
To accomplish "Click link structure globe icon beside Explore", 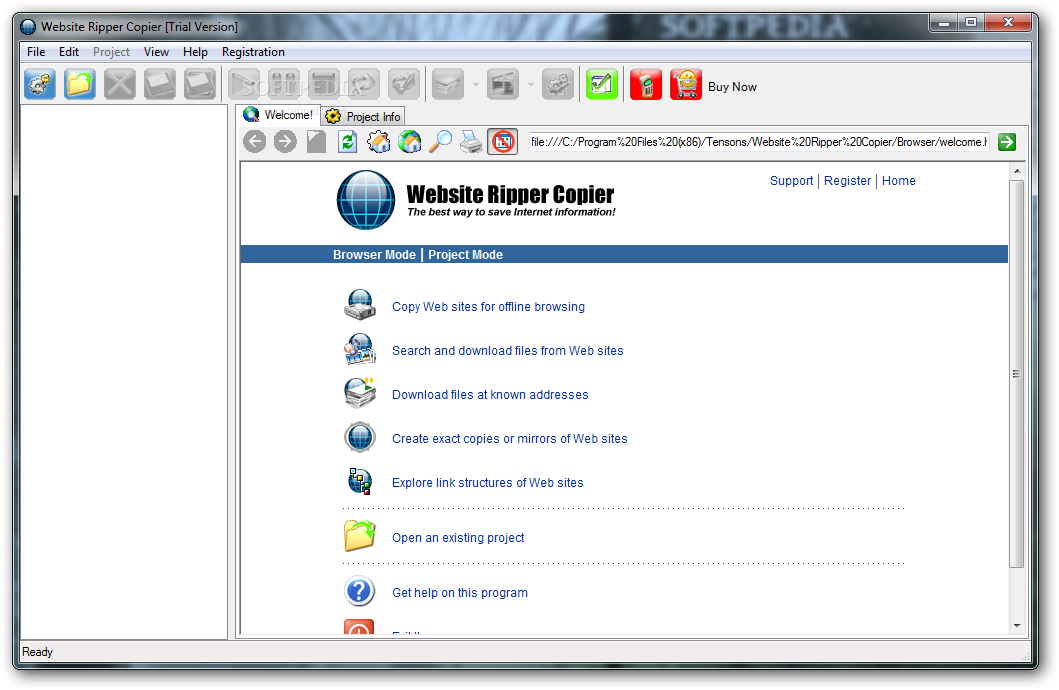I will pyautogui.click(x=360, y=481).
